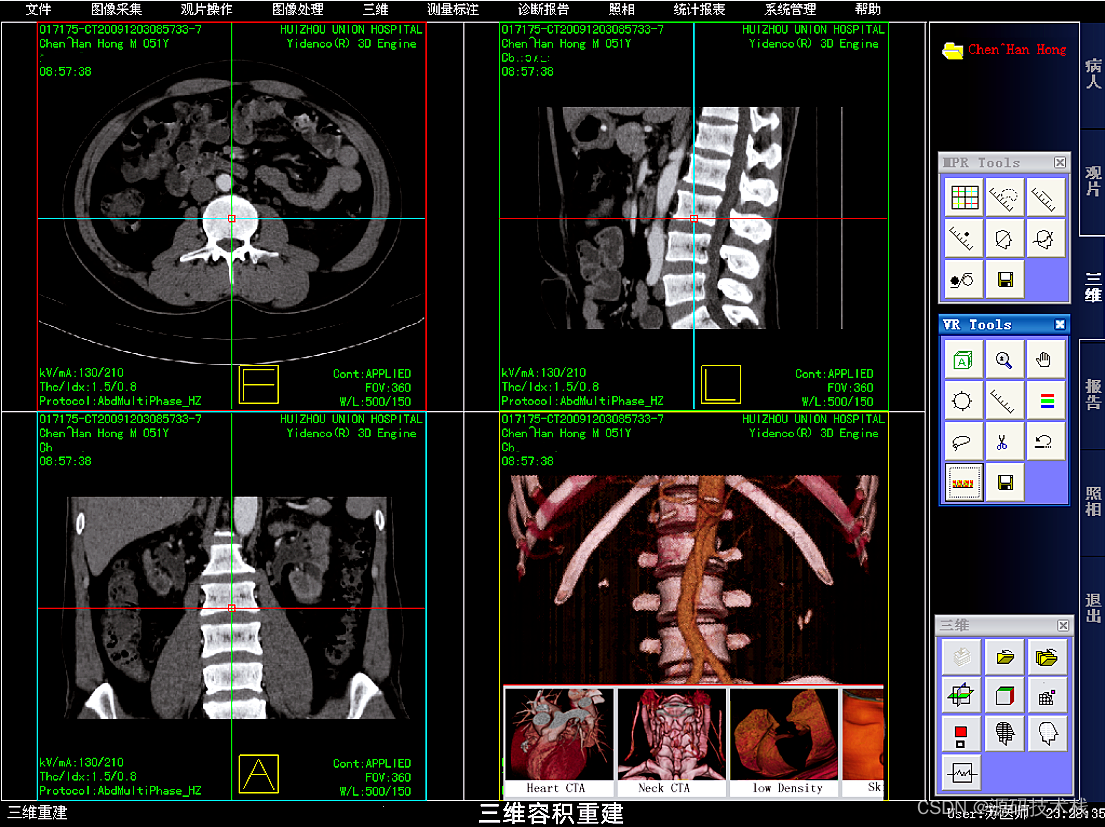Click the F orientation marker in axial view
Screen dimensions: 1105x827
[259, 385]
